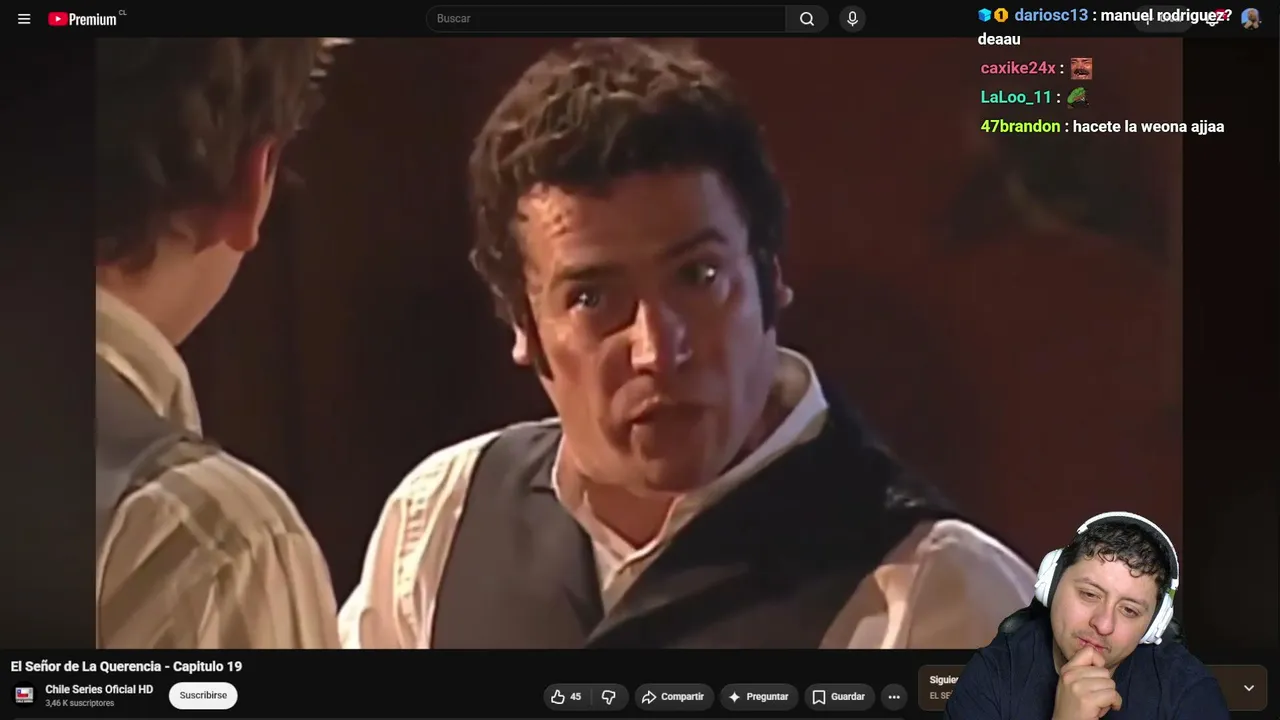Open the Chile Series Oficial HD channel avatar

(x=24, y=695)
